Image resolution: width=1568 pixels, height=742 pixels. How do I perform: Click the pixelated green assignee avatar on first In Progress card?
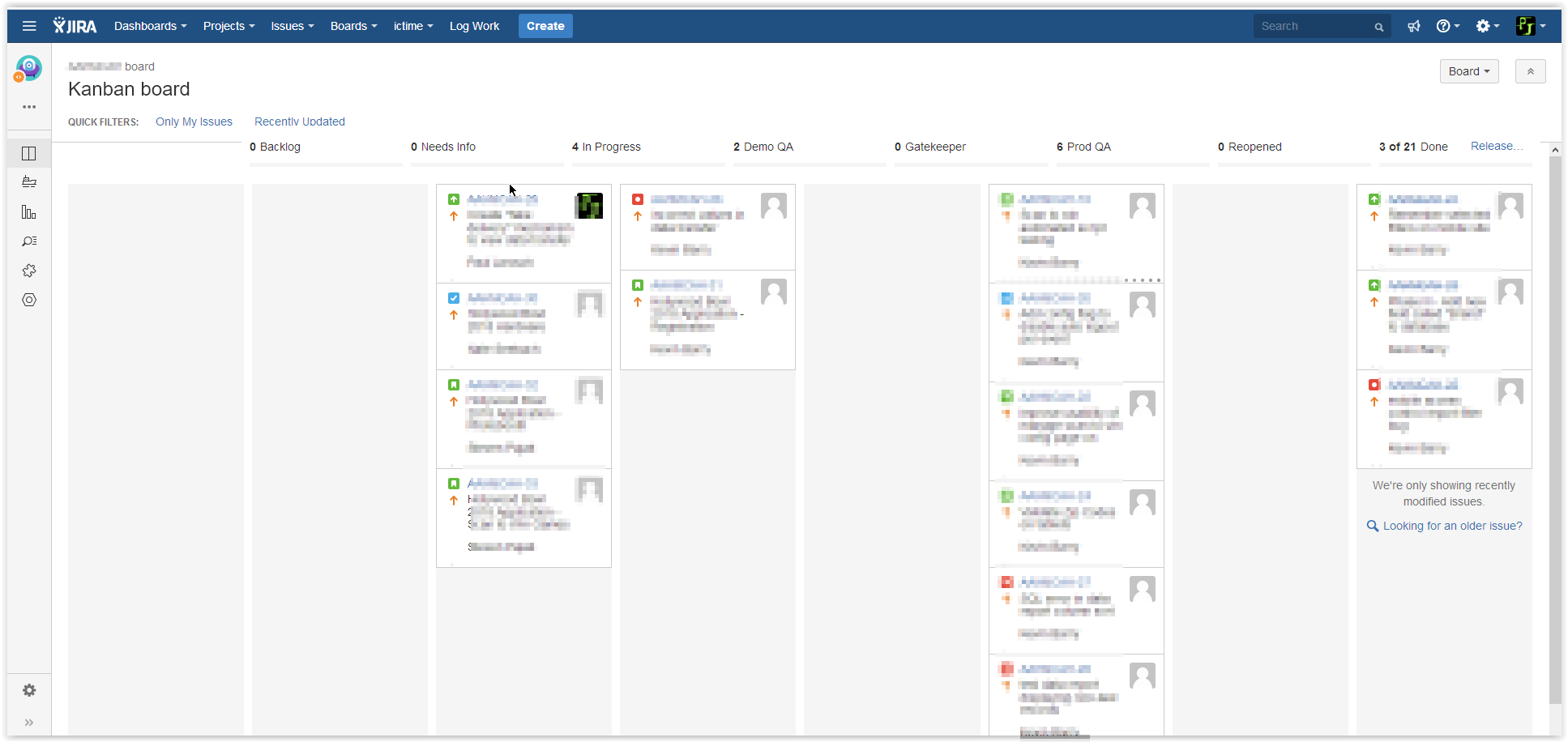click(x=589, y=206)
